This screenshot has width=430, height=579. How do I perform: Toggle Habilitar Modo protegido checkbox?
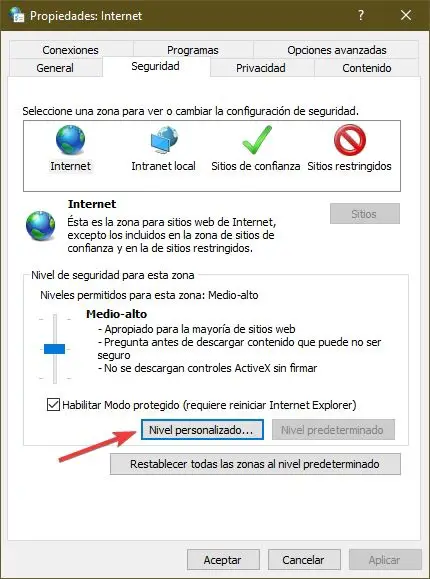tap(53, 405)
